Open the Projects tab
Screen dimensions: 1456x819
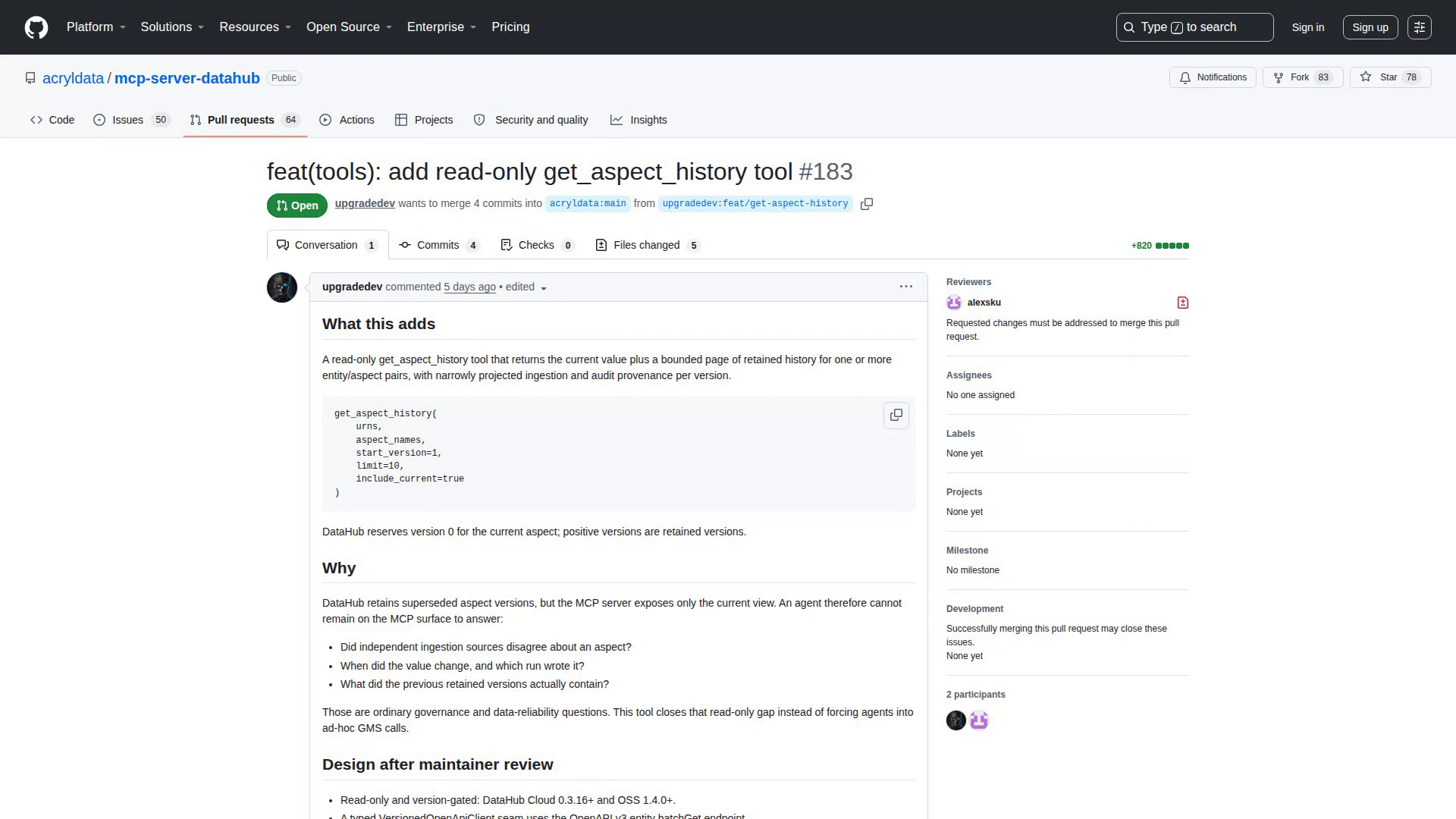coord(424,120)
